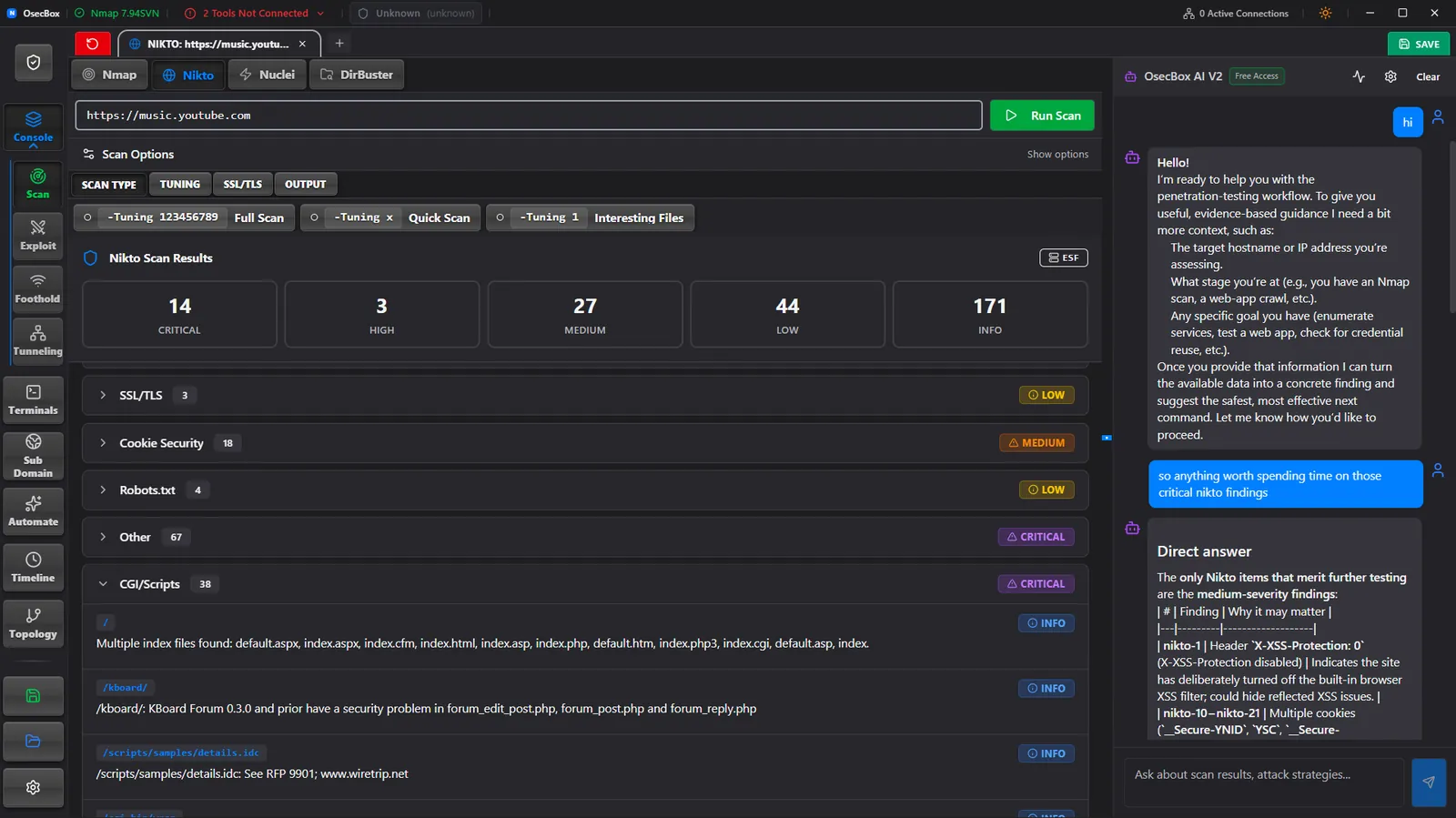Open the Timeline section in sidebar

34,567
